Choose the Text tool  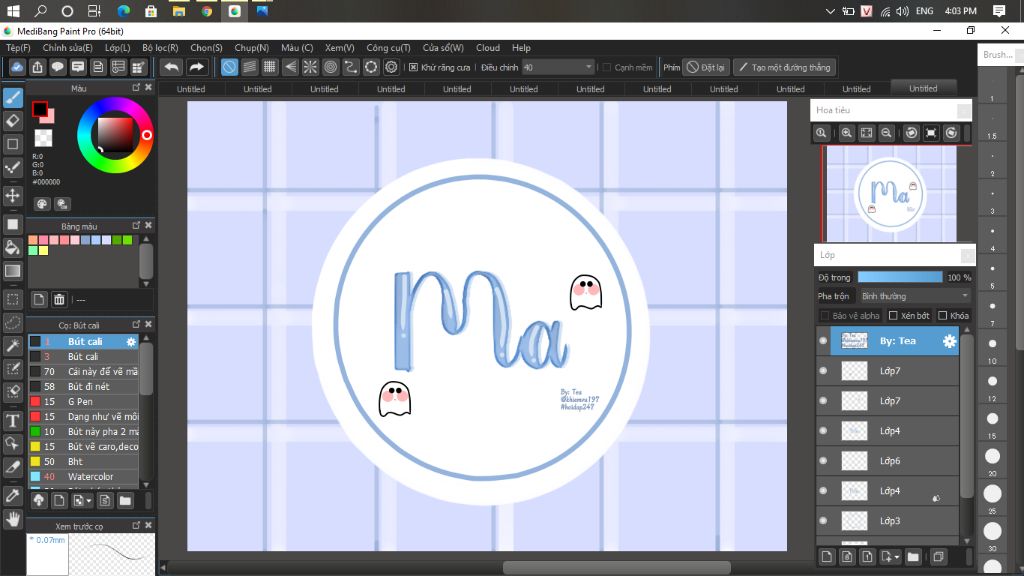coord(12,421)
